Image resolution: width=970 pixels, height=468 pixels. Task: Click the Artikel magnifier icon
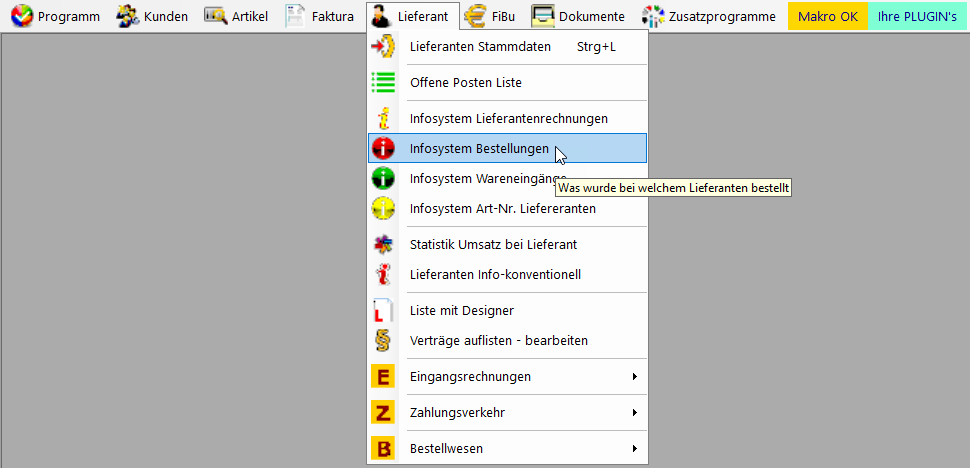point(216,17)
